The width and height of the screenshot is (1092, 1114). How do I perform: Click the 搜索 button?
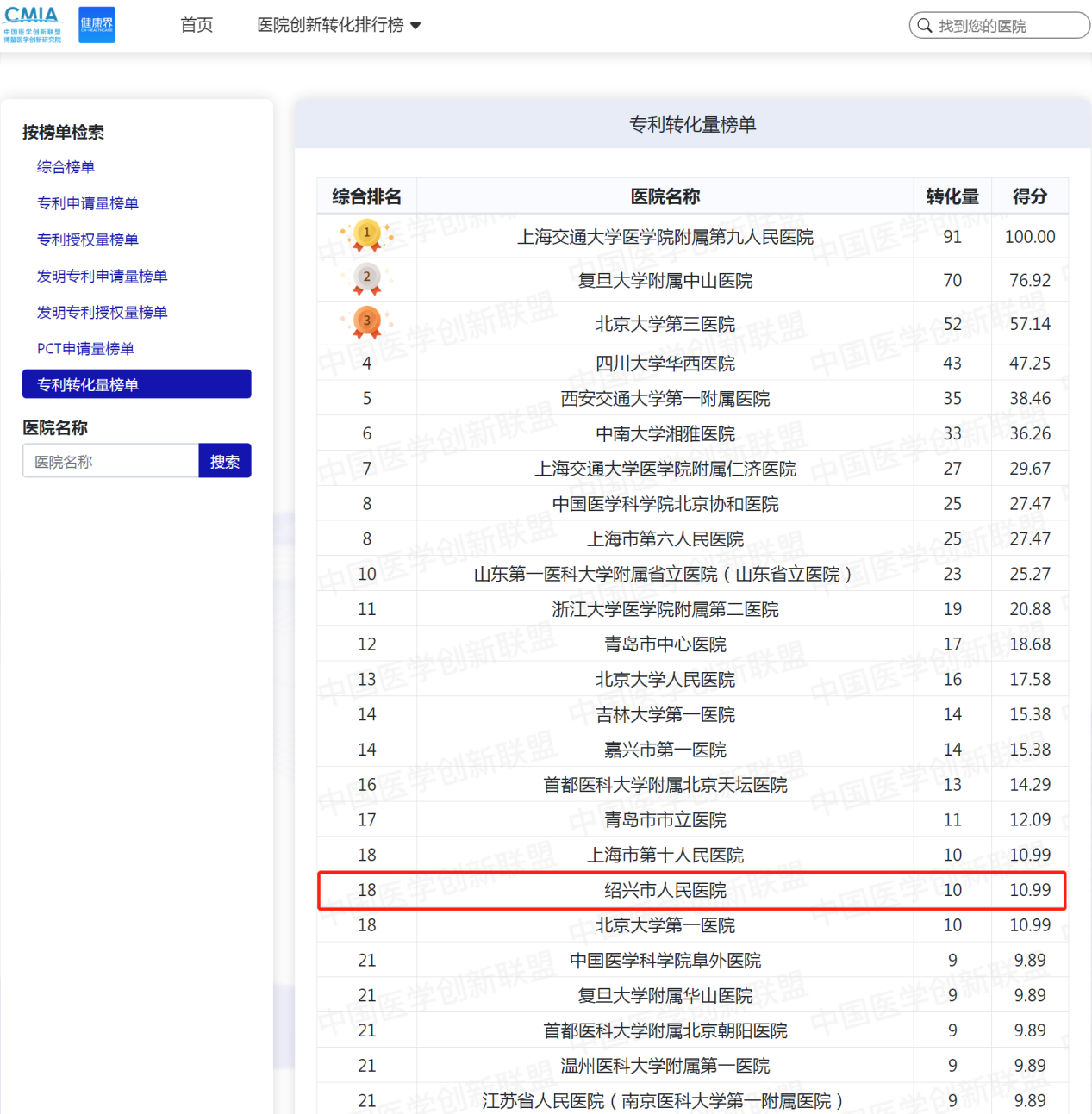(x=225, y=461)
